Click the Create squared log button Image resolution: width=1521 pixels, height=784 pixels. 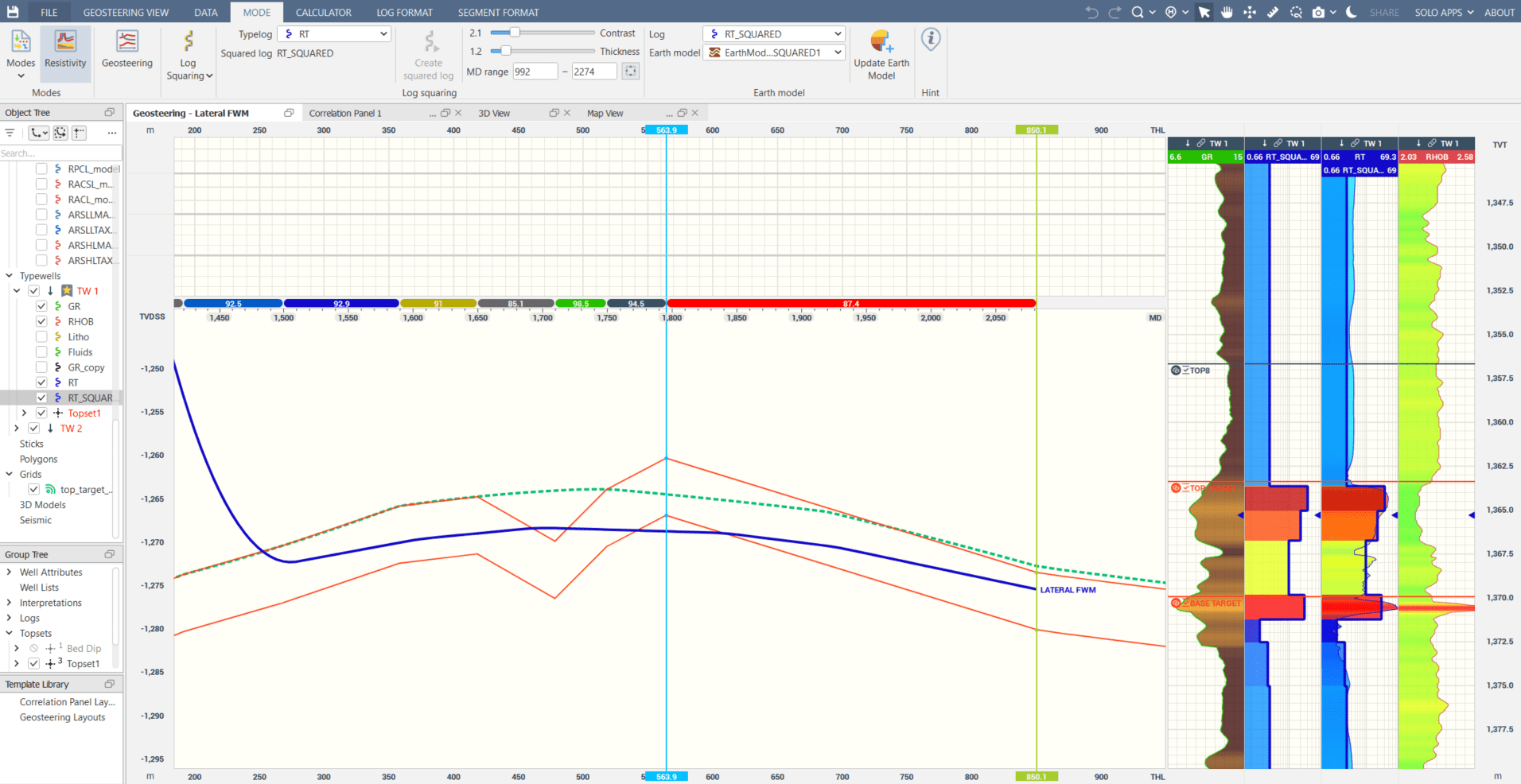428,56
